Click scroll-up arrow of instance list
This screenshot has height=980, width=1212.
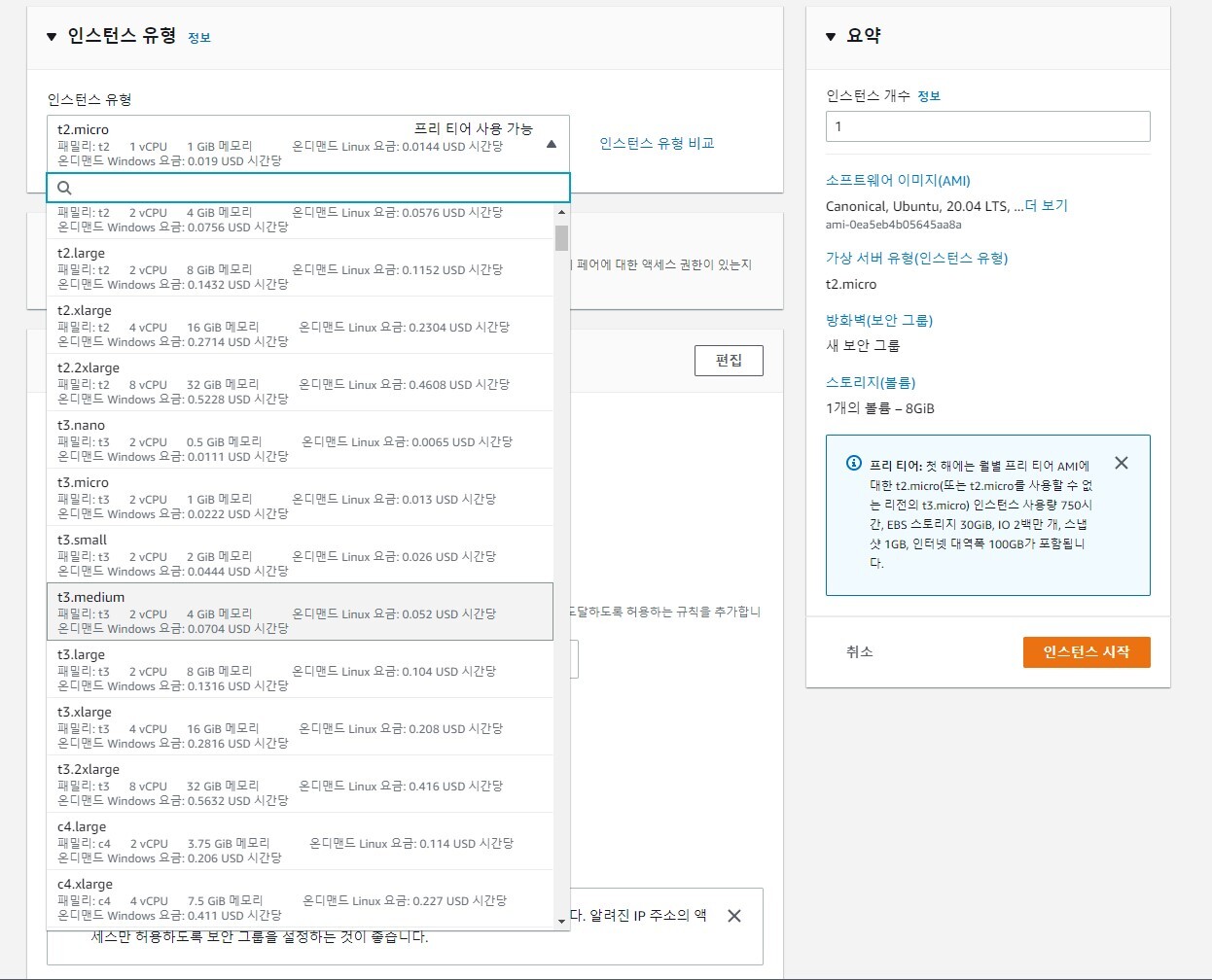coord(561,212)
